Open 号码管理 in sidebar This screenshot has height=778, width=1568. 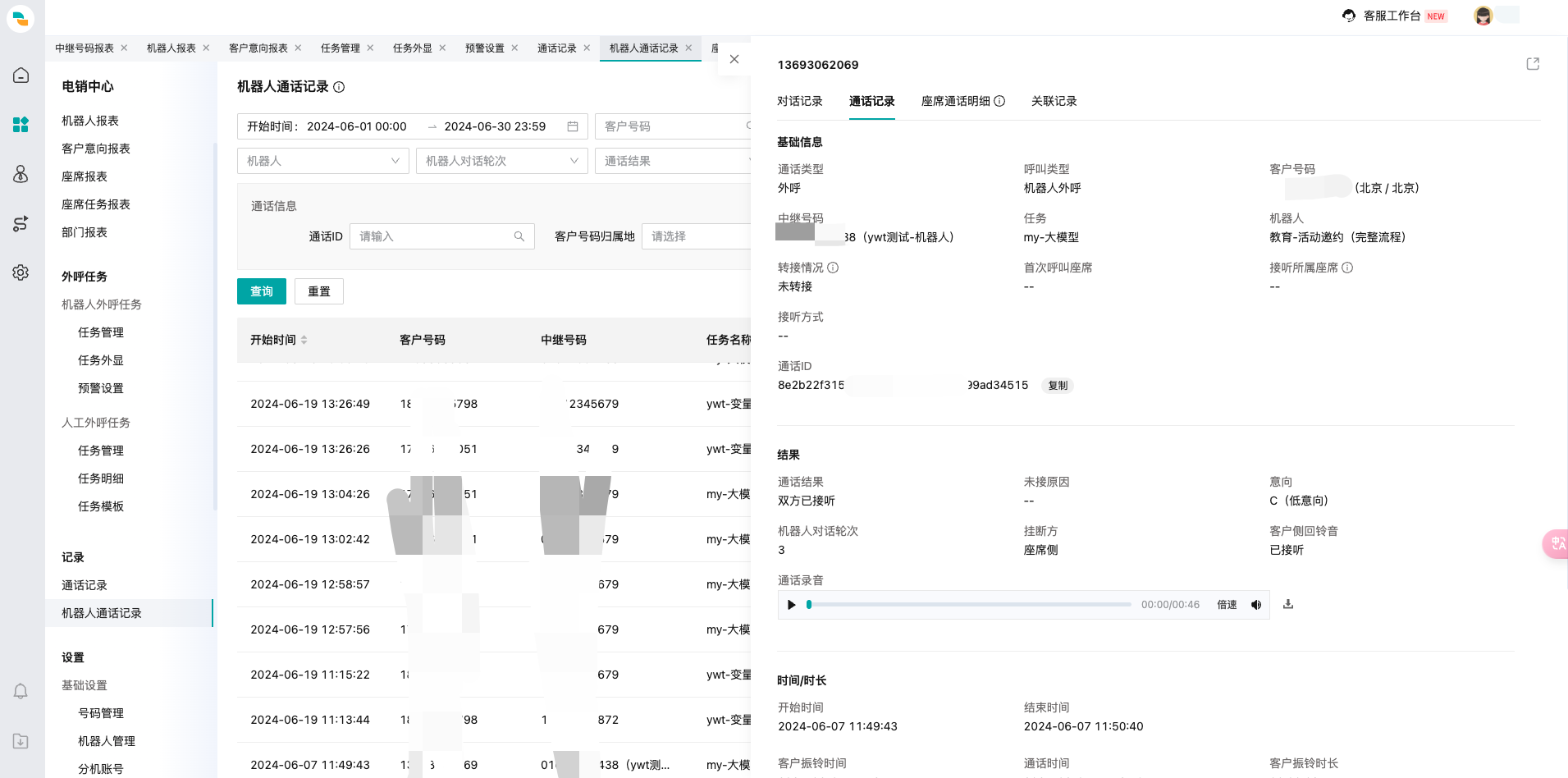click(101, 713)
